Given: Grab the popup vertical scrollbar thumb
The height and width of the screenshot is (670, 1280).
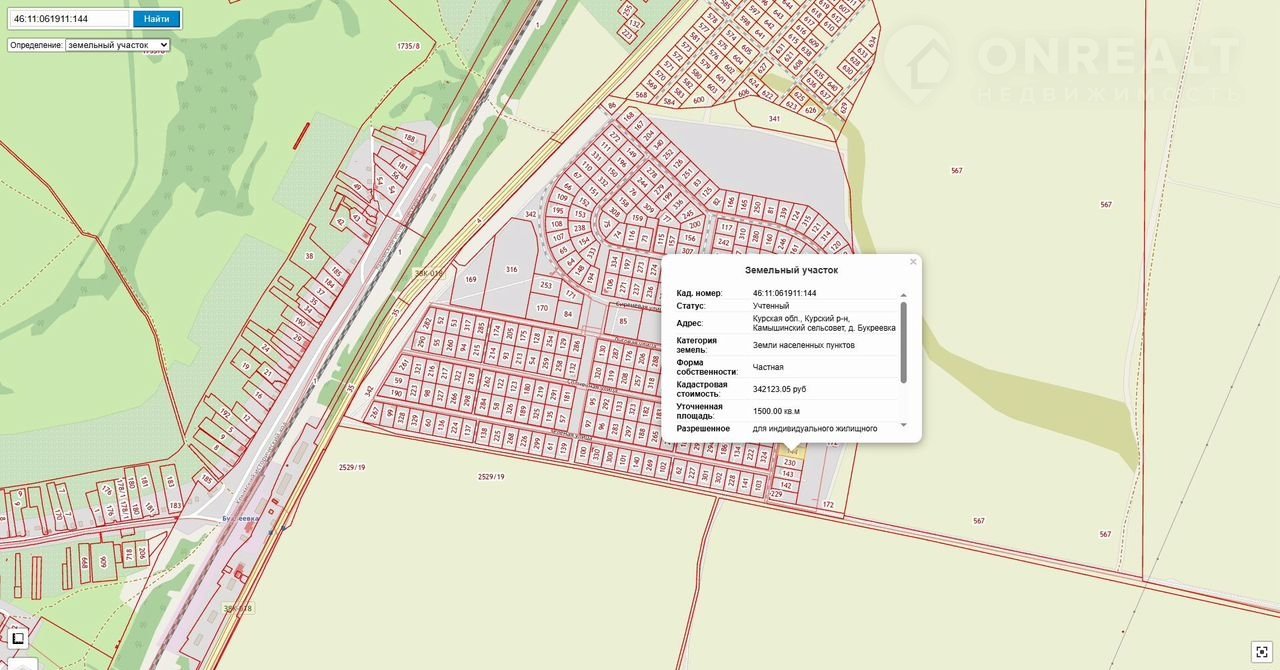Looking at the screenshot, I should pyautogui.click(x=903, y=340).
